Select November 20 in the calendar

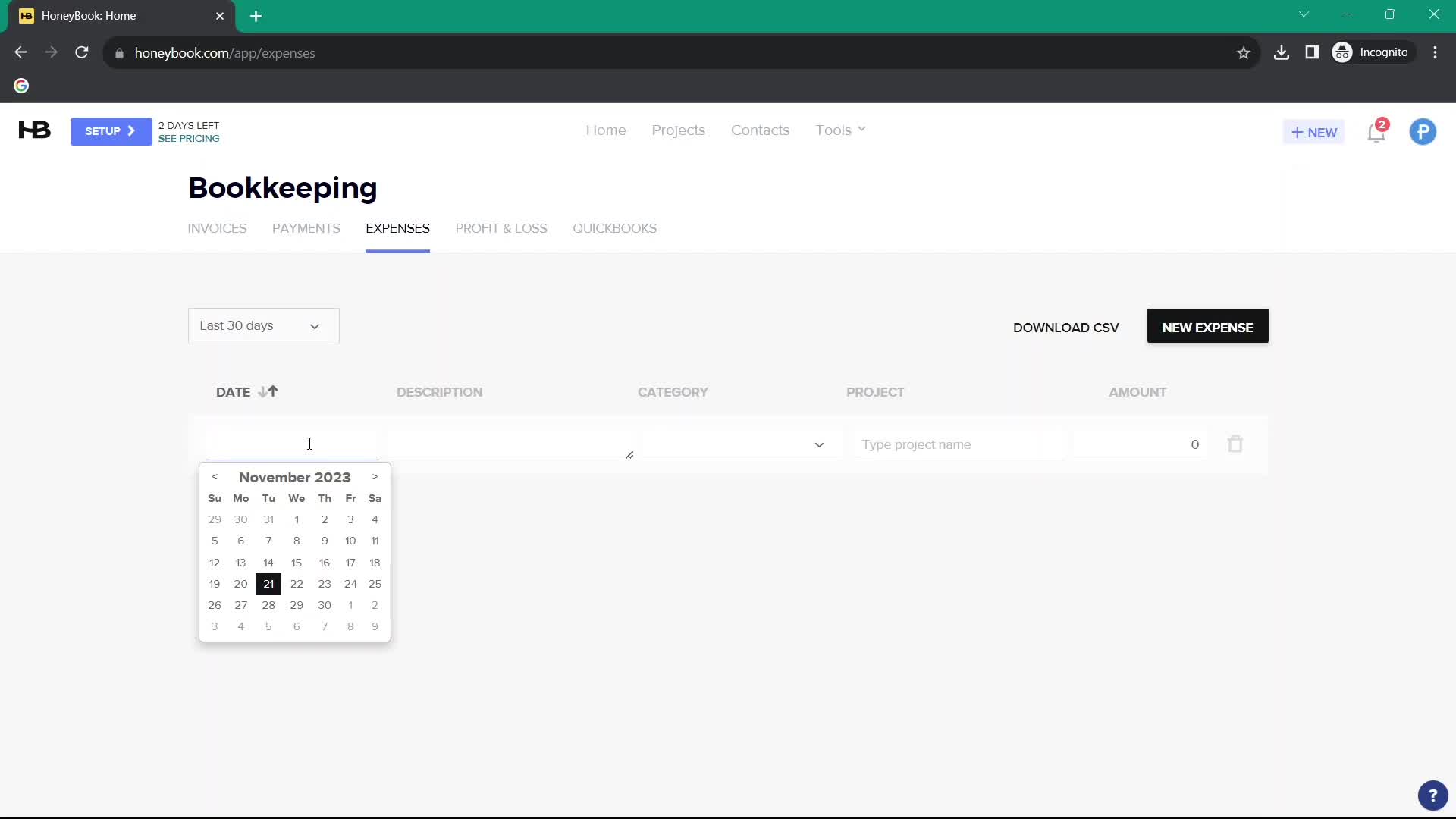[240, 584]
